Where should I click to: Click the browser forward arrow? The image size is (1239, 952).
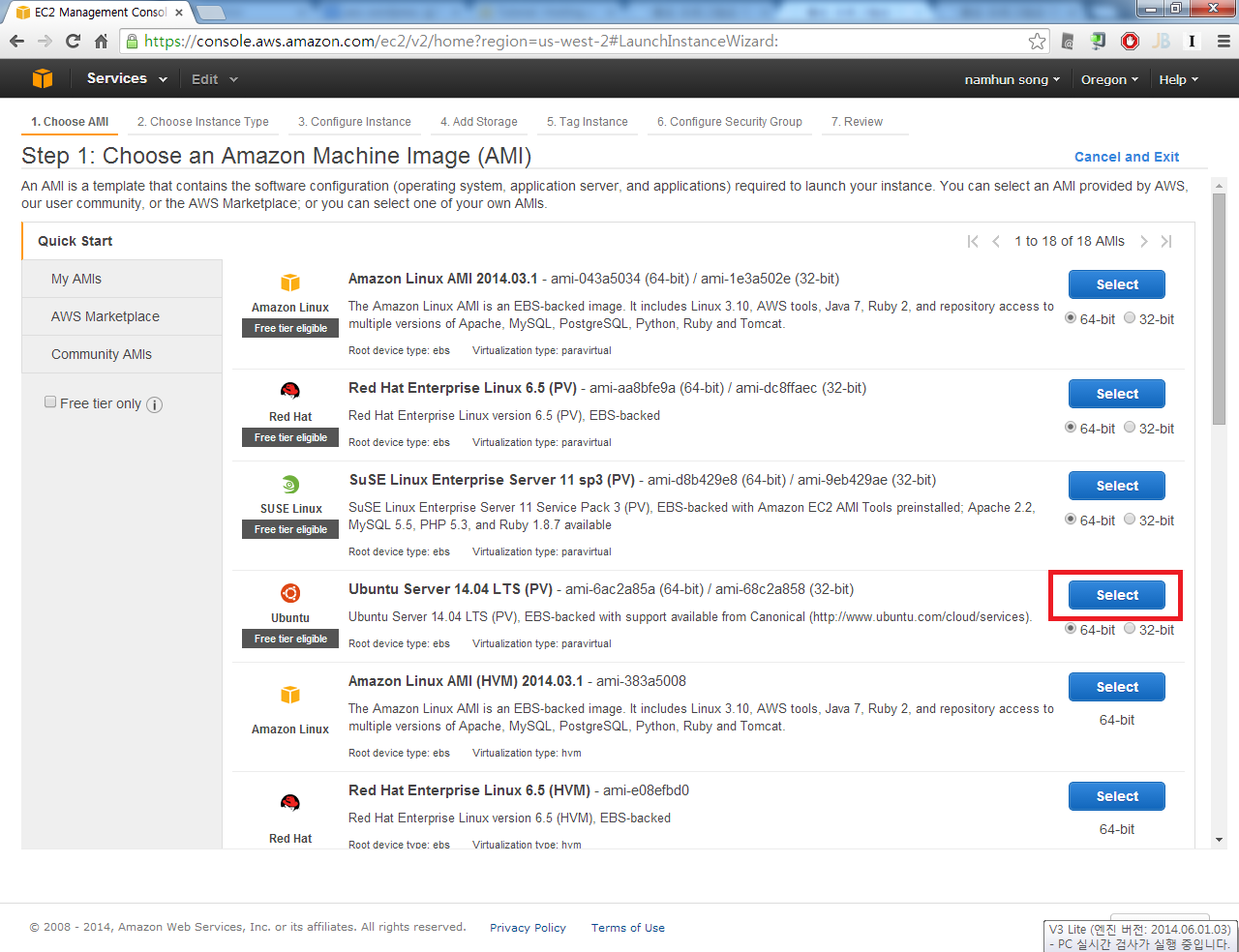coord(45,41)
